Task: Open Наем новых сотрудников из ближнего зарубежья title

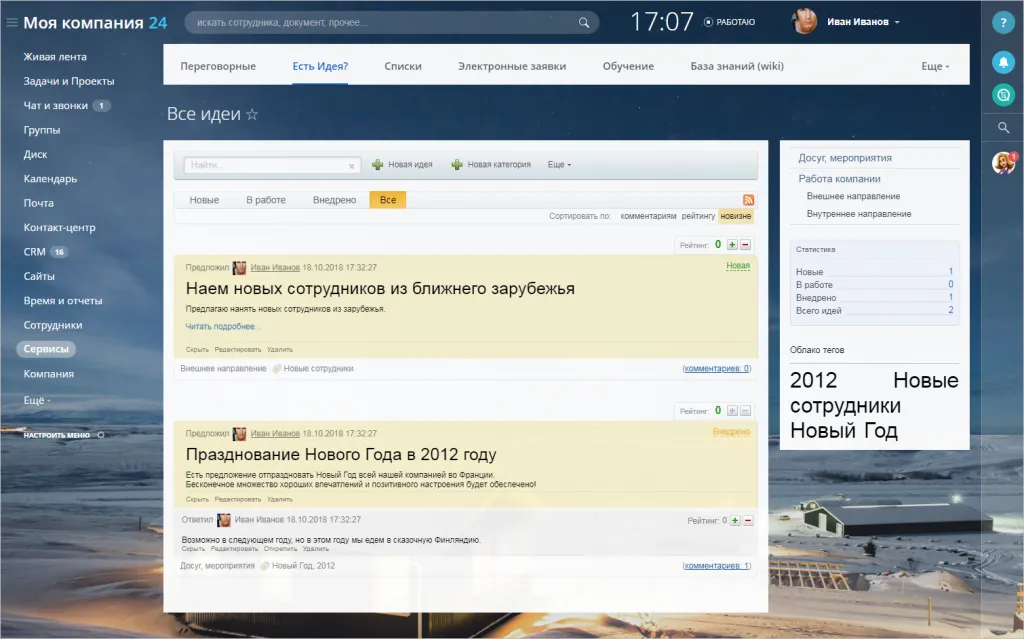Action: (x=380, y=289)
